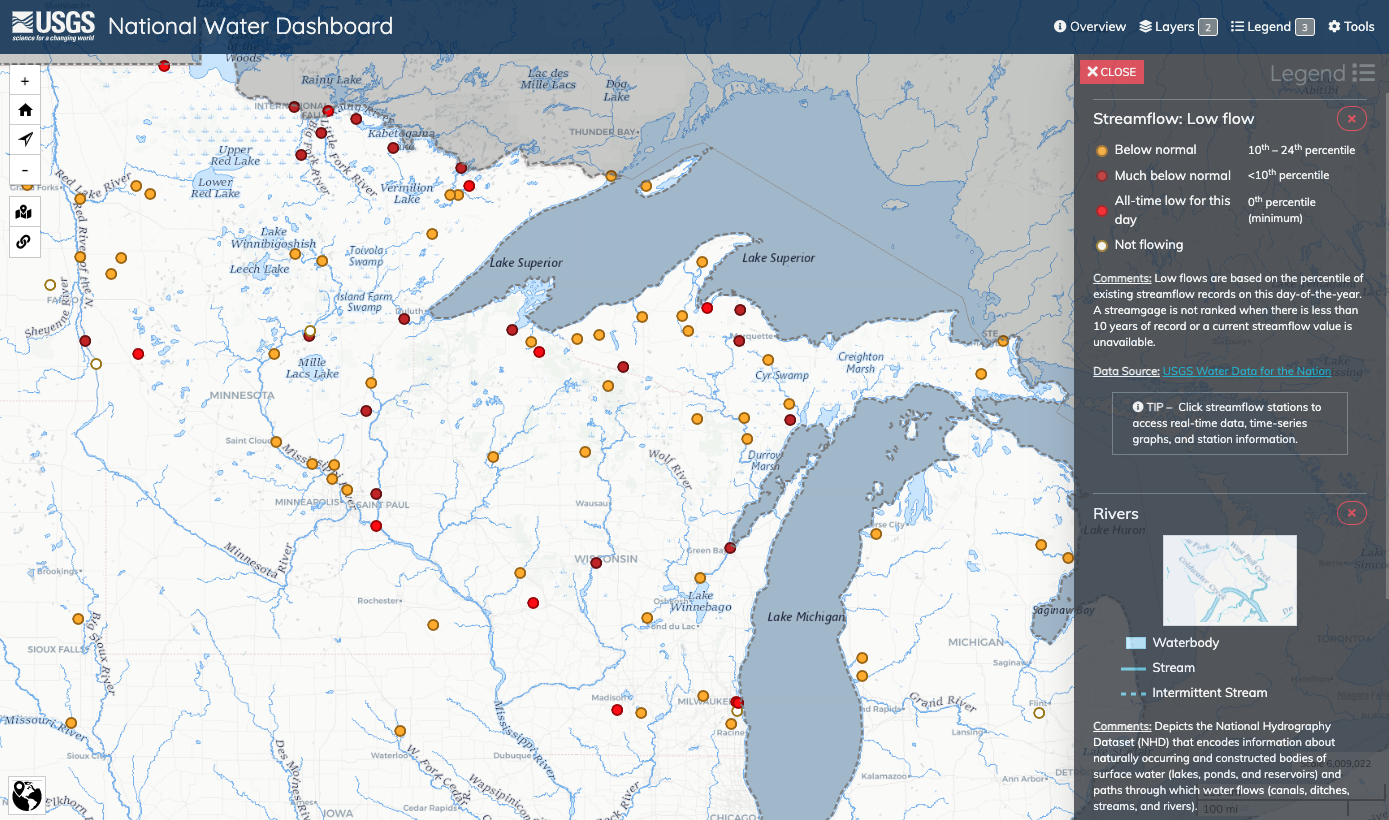Zoom out with the minus button
Image resolution: width=1389 pixels, height=820 pixels.
pyautogui.click(x=25, y=169)
